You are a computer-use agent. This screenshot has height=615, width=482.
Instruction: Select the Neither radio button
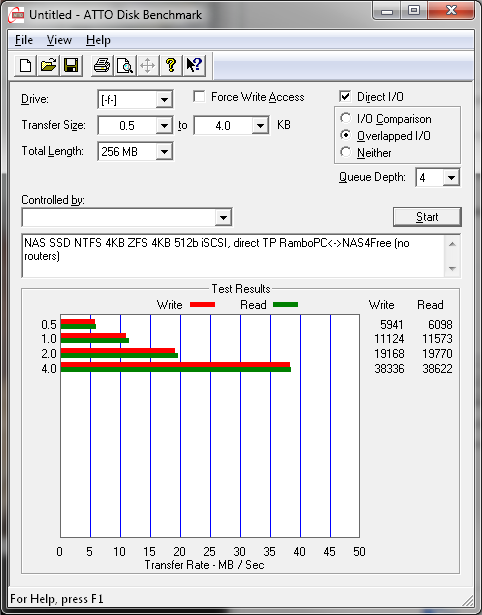(346, 152)
